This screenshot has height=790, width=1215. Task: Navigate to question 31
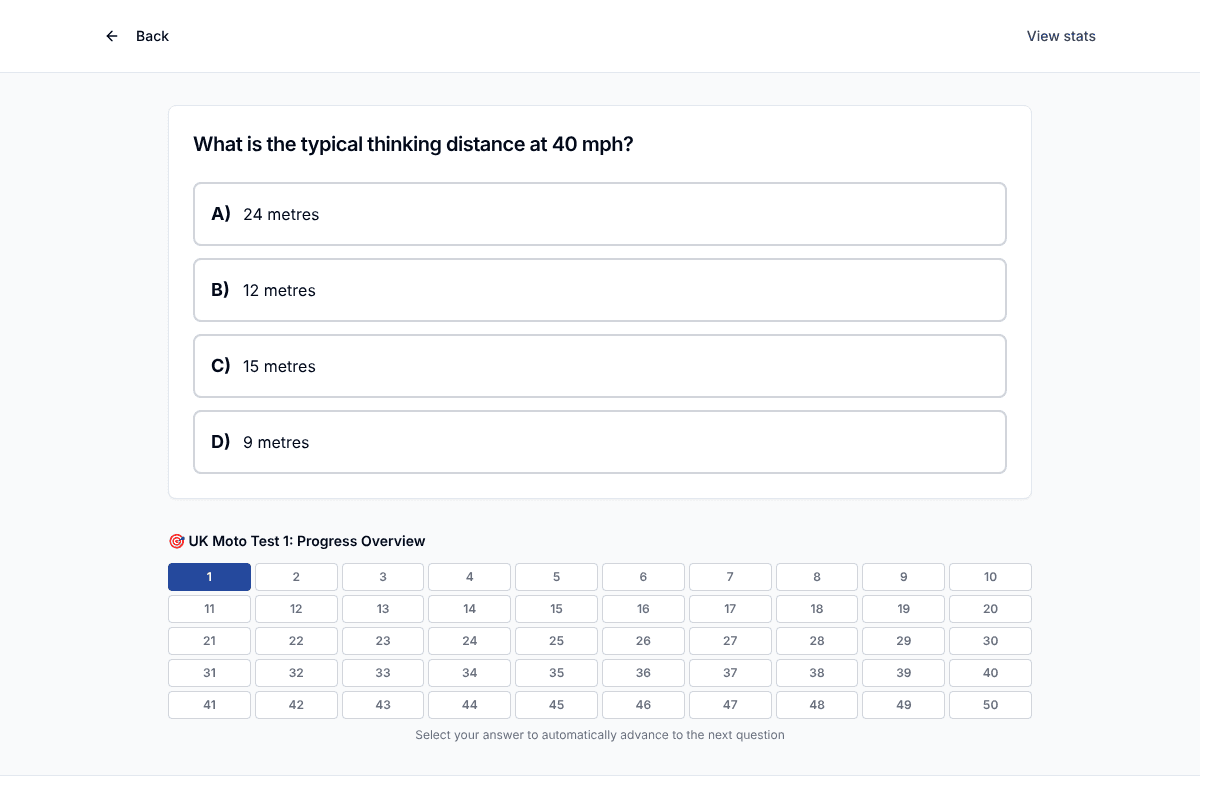coord(209,673)
